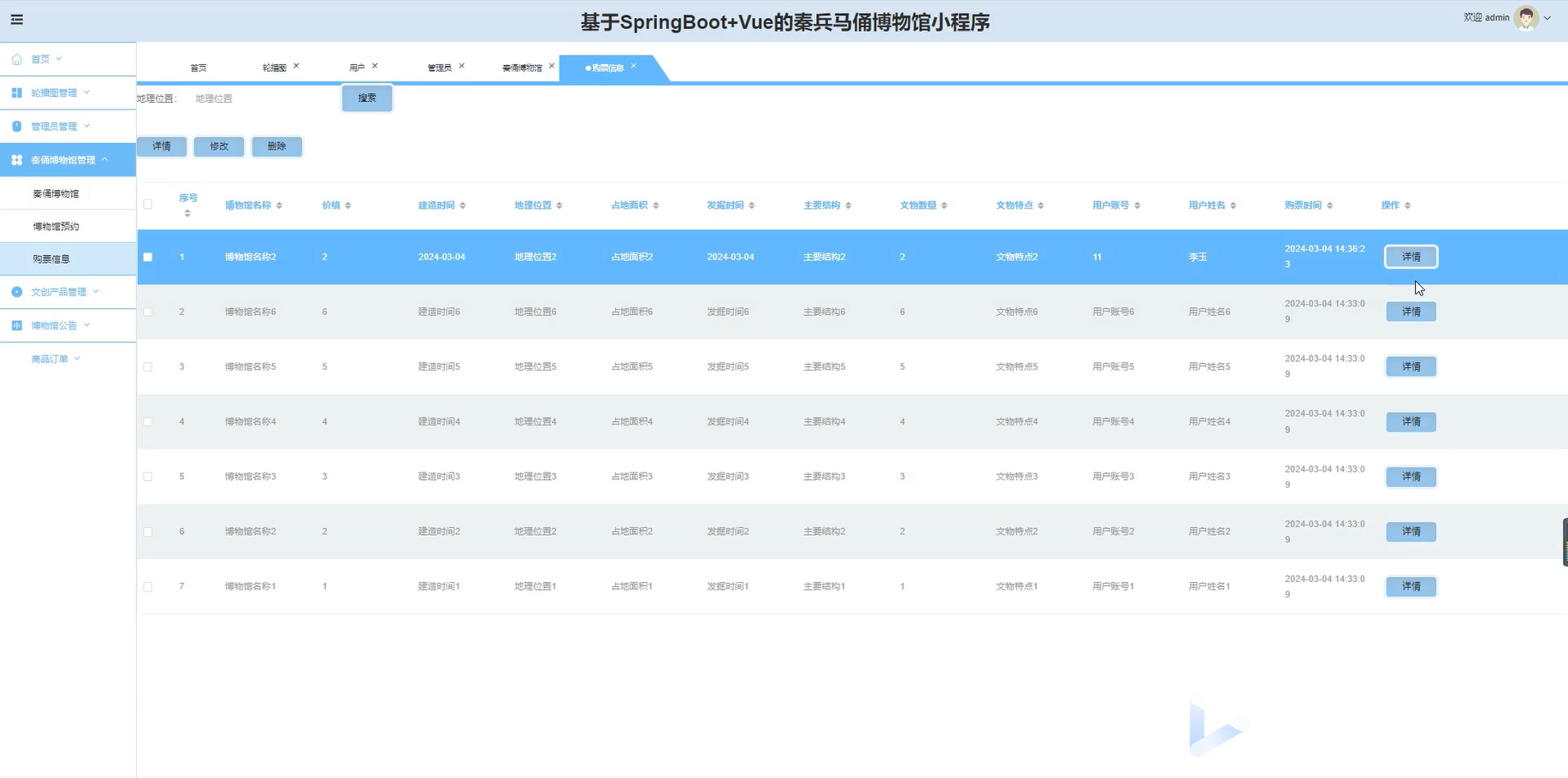Sort by 建造时间 column arrows

point(463,205)
